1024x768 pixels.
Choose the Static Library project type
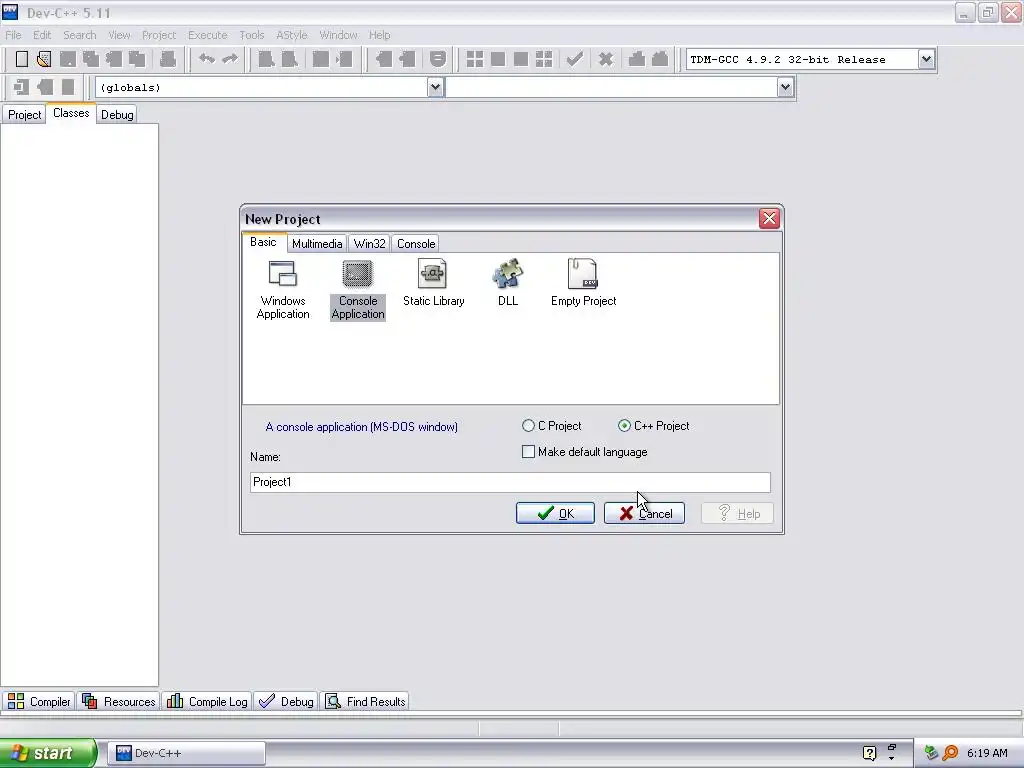coord(433,283)
